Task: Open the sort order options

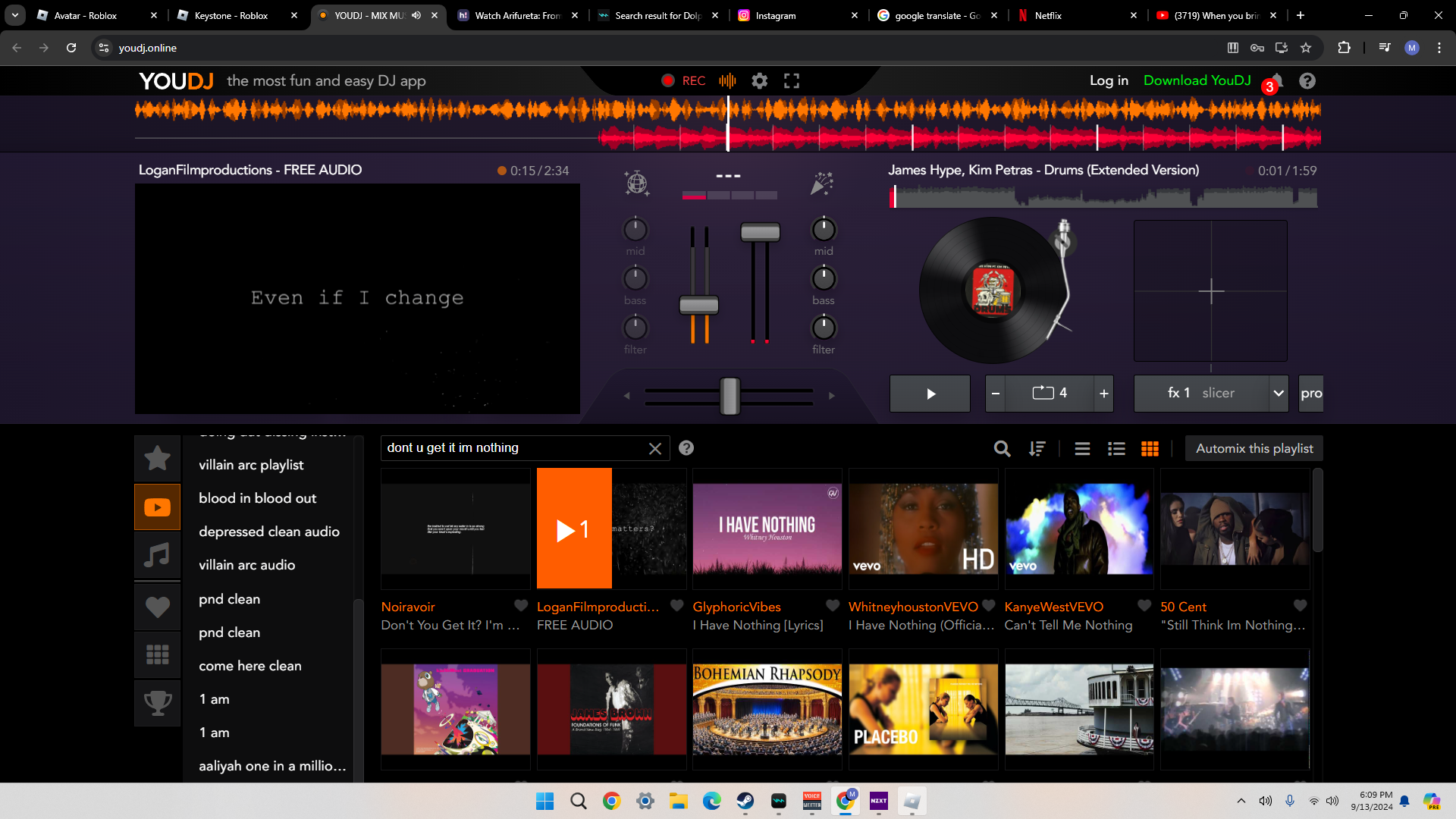Action: 1037,449
